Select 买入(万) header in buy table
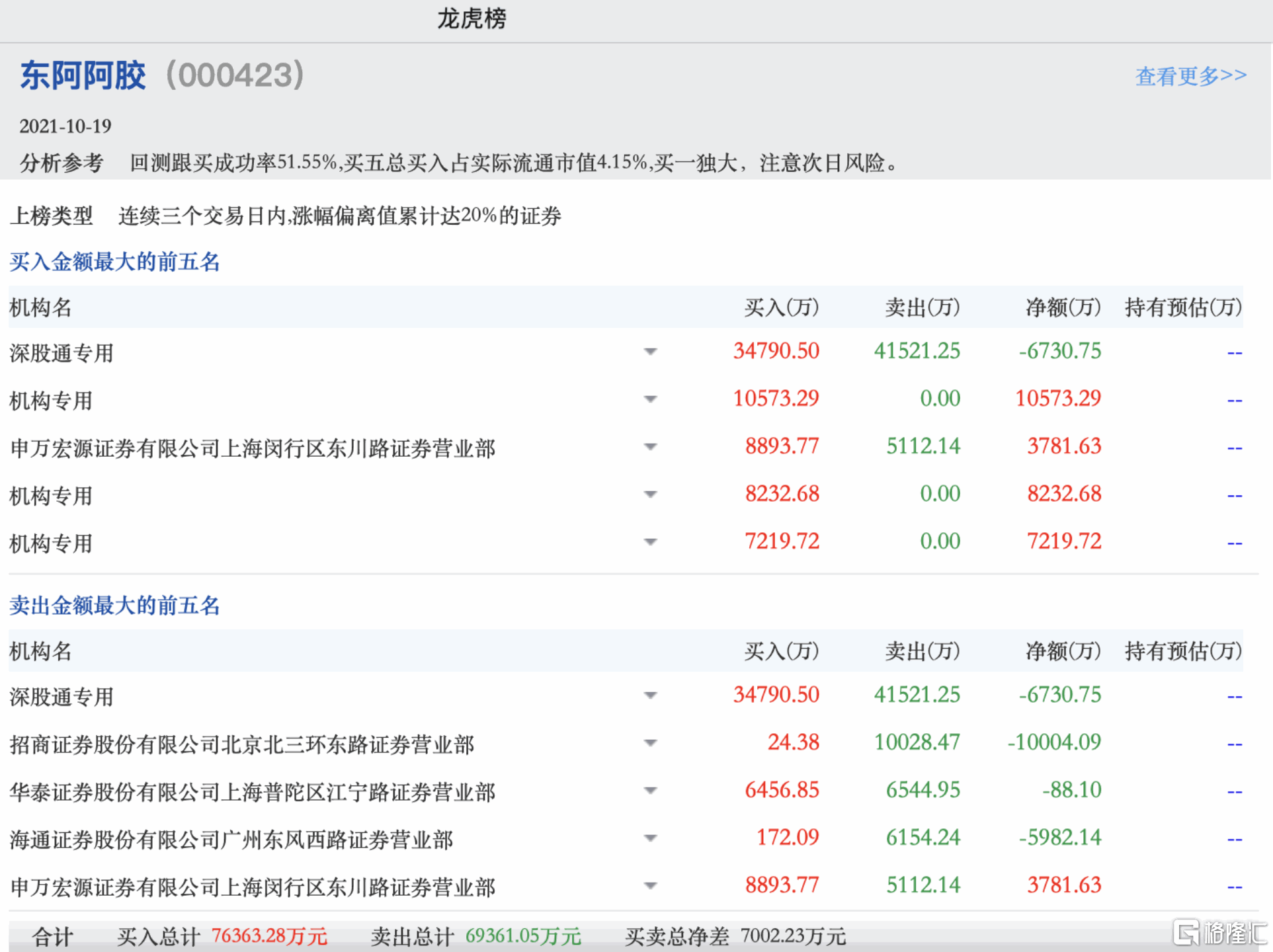The height and width of the screenshot is (952, 1273). 782,307
